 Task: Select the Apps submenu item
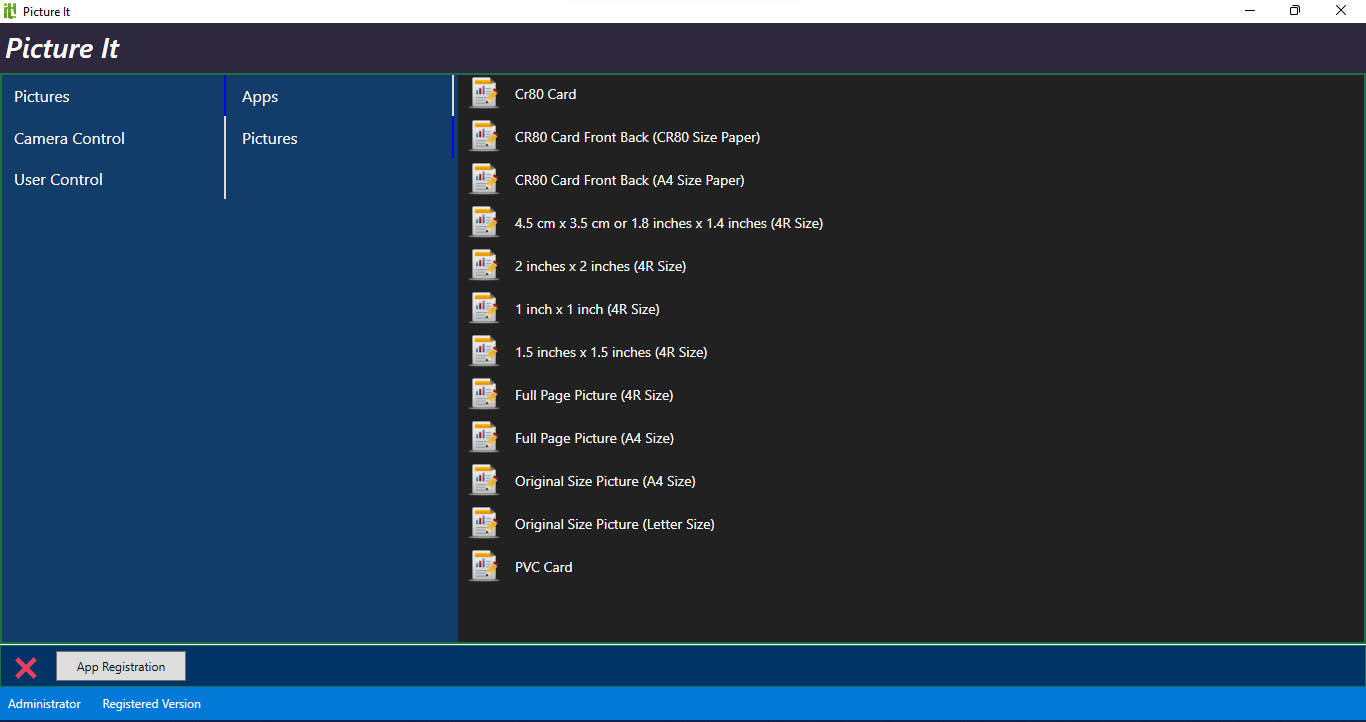260,97
